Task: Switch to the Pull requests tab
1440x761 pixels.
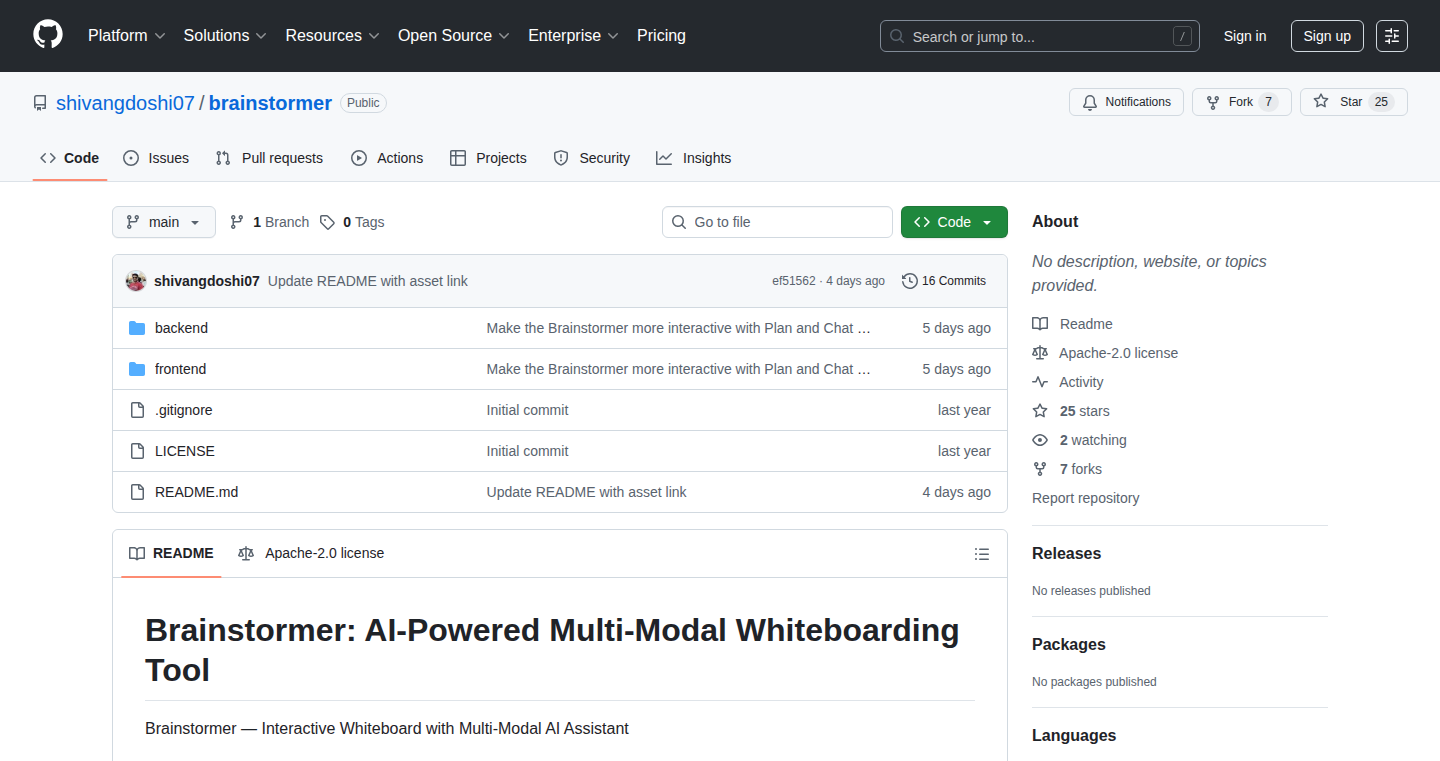Action: click(270, 158)
